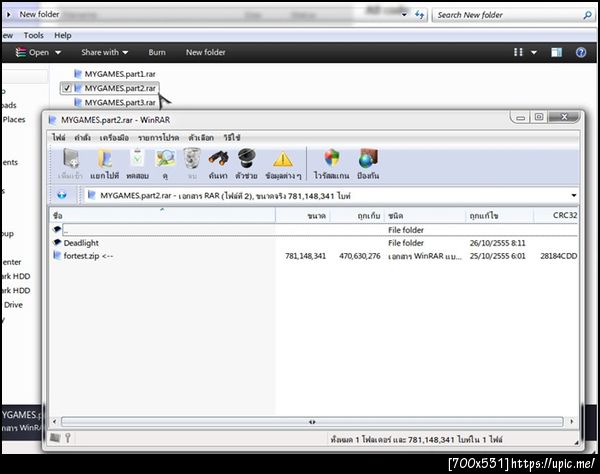Sort by the ถูกแก้ไข (Modified) column header
The height and width of the screenshot is (474, 600).
[499, 215]
